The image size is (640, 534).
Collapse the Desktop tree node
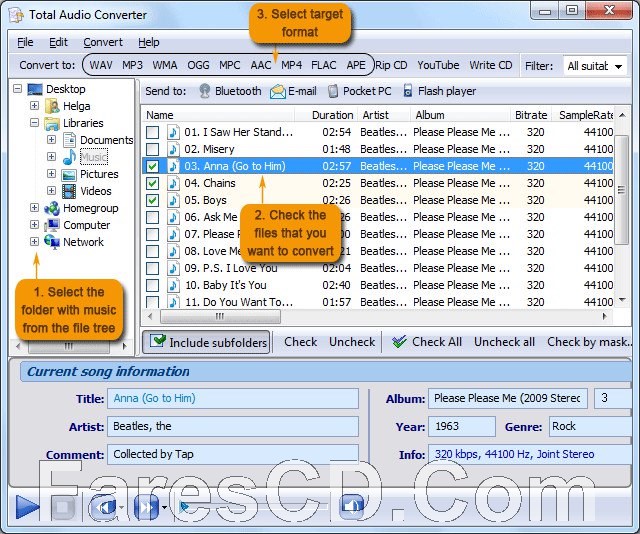point(18,89)
